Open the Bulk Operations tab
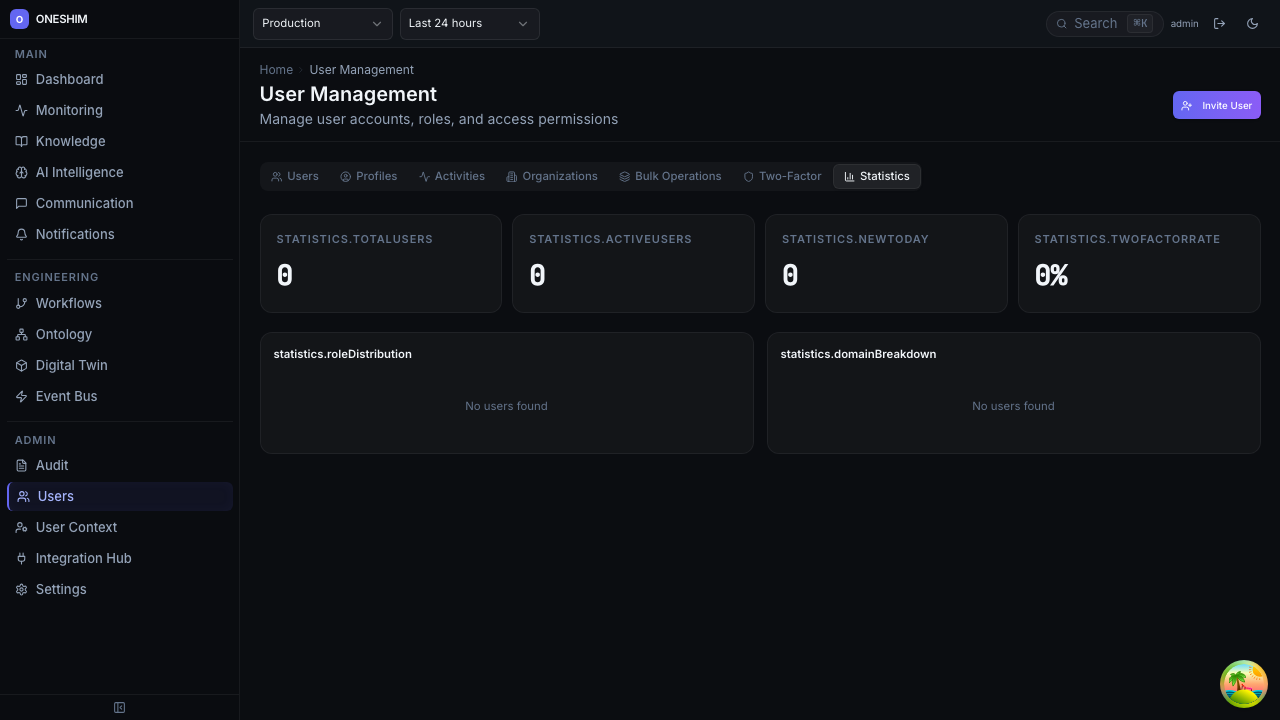Image resolution: width=1280 pixels, height=720 pixels. [x=669, y=176]
